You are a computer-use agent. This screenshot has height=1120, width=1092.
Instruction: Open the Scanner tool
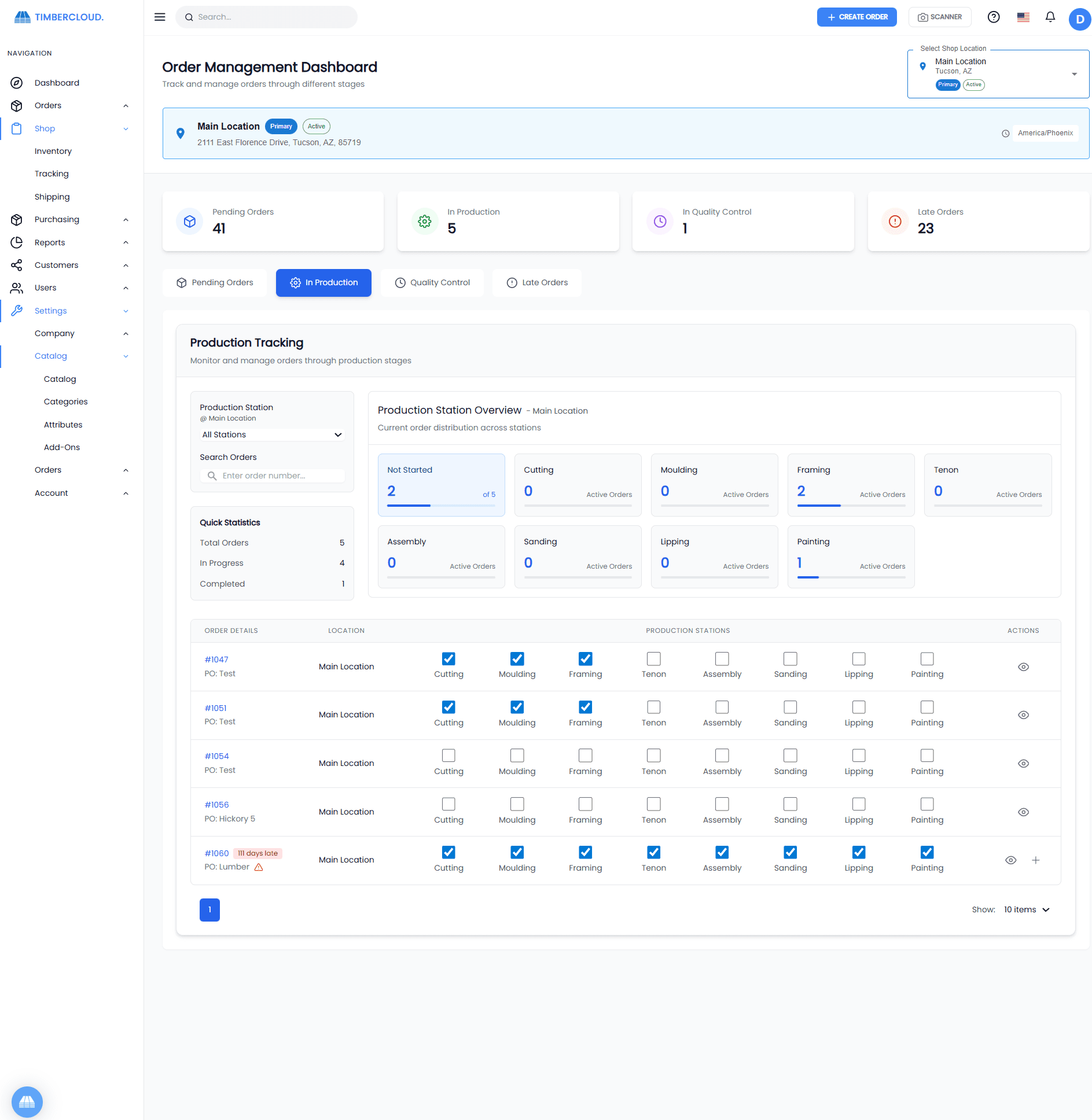pyautogui.click(x=940, y=17)
